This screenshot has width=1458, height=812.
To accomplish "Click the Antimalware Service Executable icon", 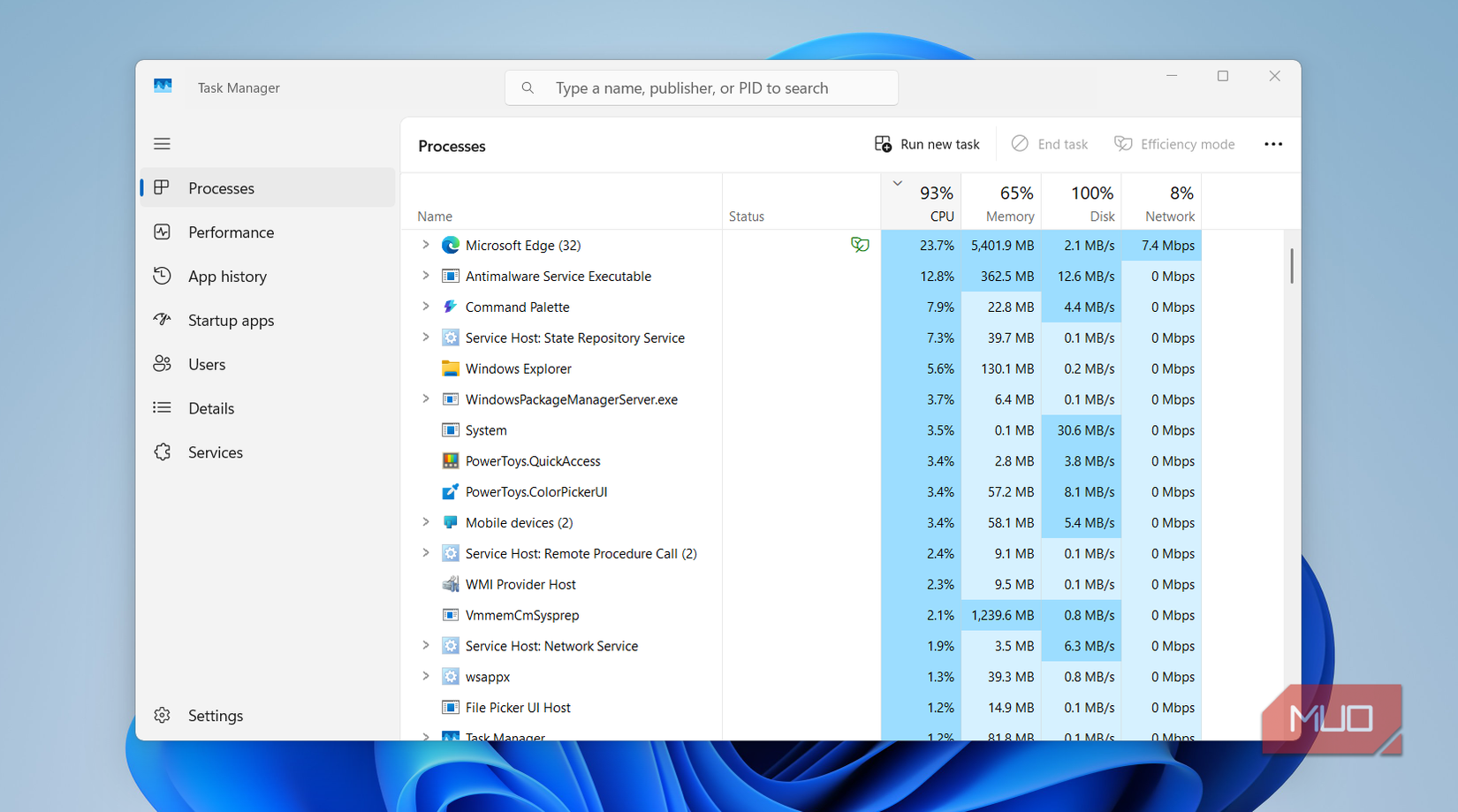I will click(x=451, y=276).
